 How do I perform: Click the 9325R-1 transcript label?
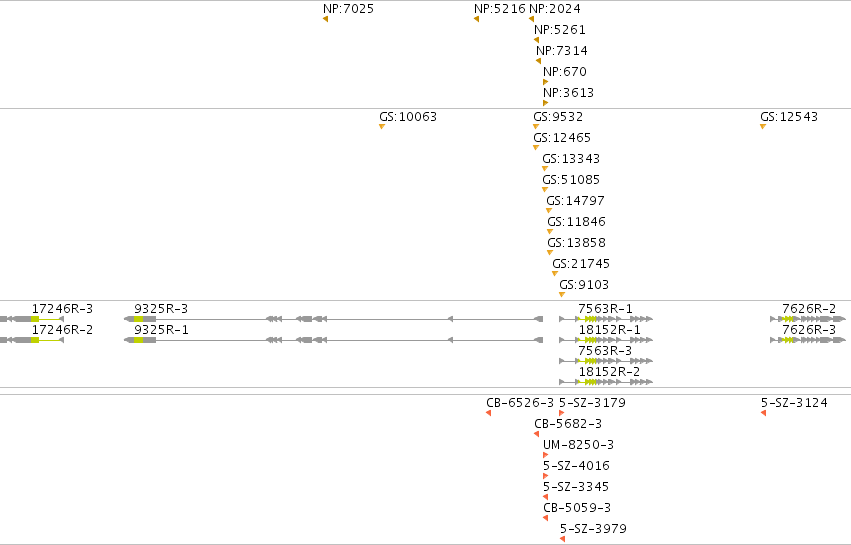[161, 330]
